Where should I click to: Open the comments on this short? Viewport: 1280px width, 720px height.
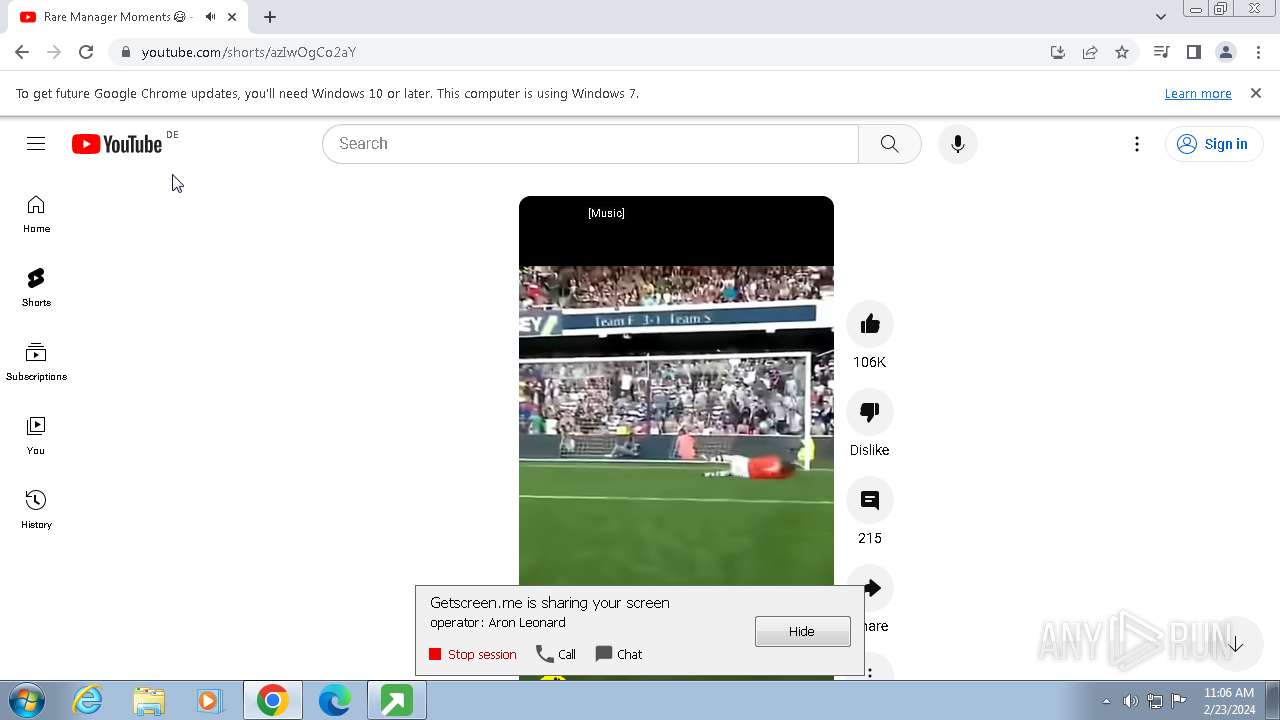(x=870, y=500)
